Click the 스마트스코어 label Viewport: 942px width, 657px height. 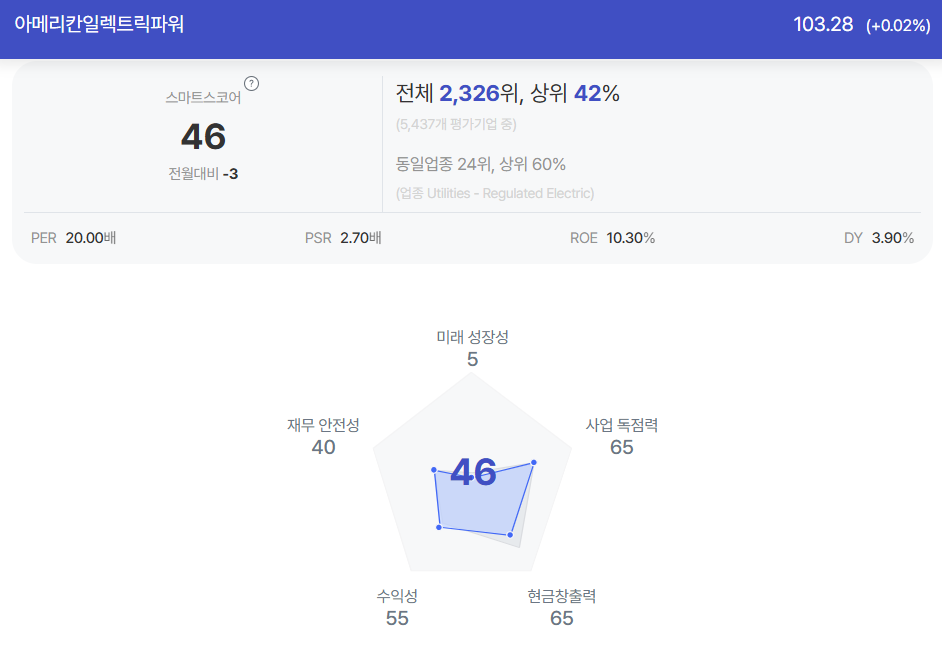coord(203,97)
